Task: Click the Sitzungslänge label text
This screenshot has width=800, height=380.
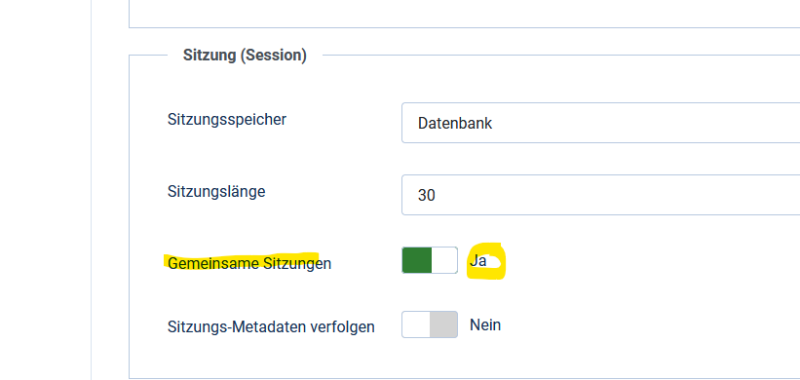Action: click(x=216, y=192)
